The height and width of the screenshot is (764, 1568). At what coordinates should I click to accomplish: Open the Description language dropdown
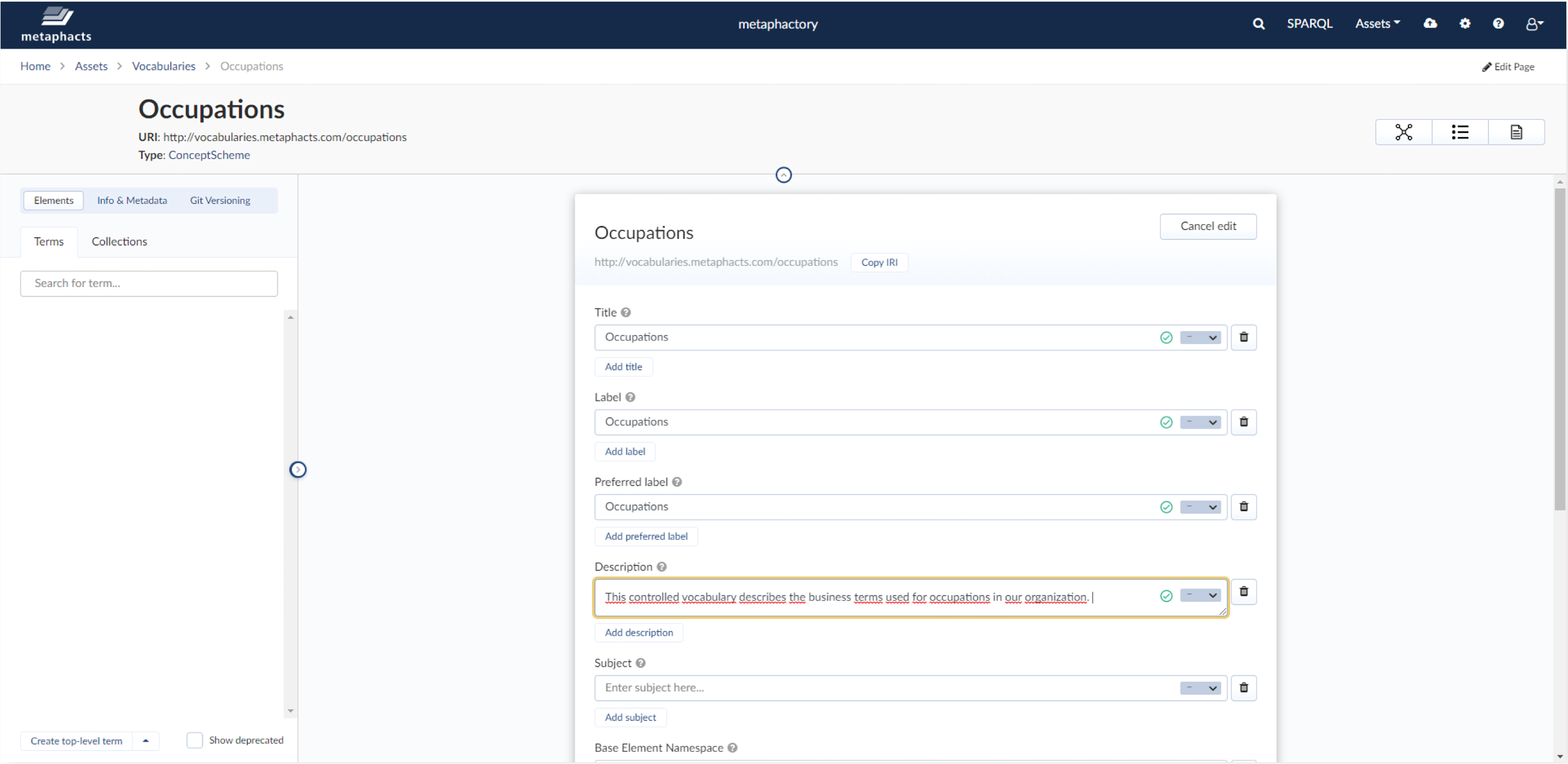click(1200, 595)
